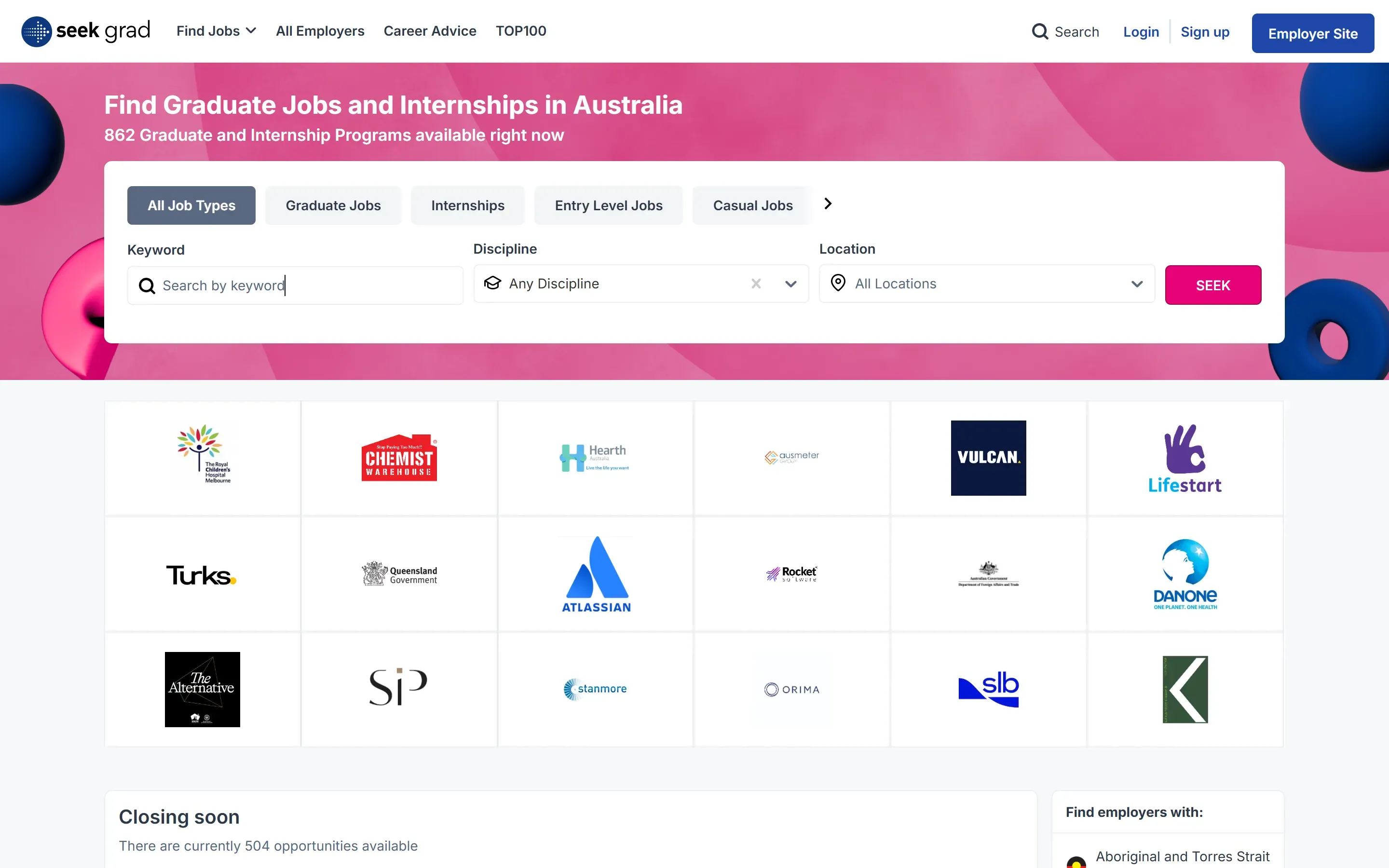
Task: Click the magnifier icon in Keyword field
Action: pos(147,285)
